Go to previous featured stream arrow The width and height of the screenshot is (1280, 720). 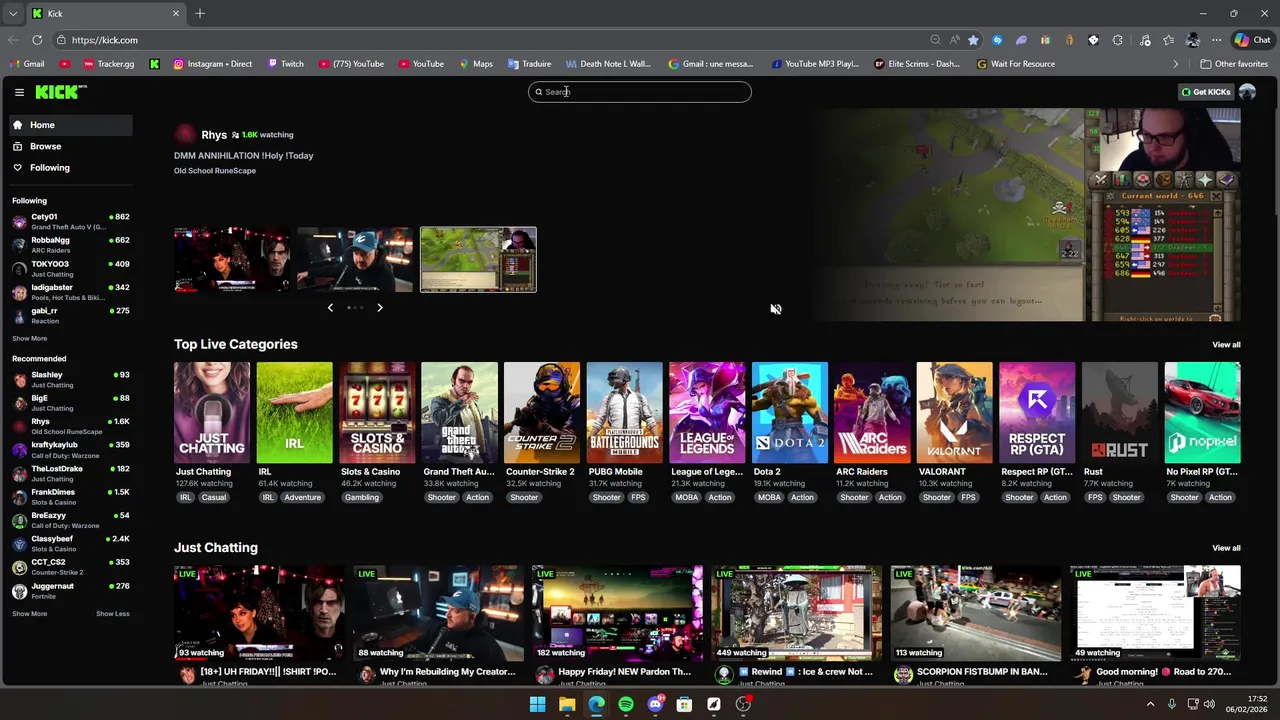tap(330, 308)
